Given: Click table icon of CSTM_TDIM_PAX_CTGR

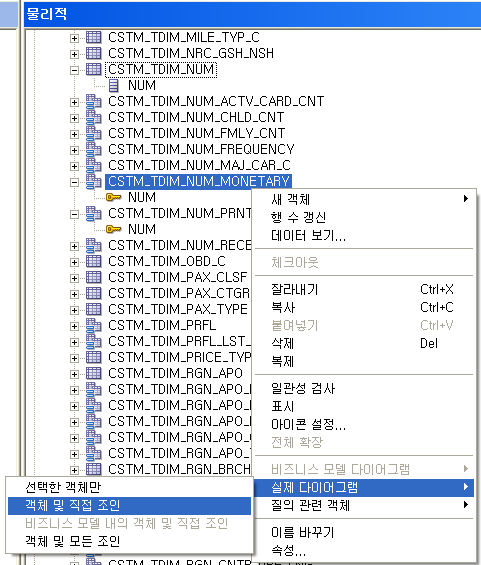Looking at the screenshot, I should pos(94,293).
